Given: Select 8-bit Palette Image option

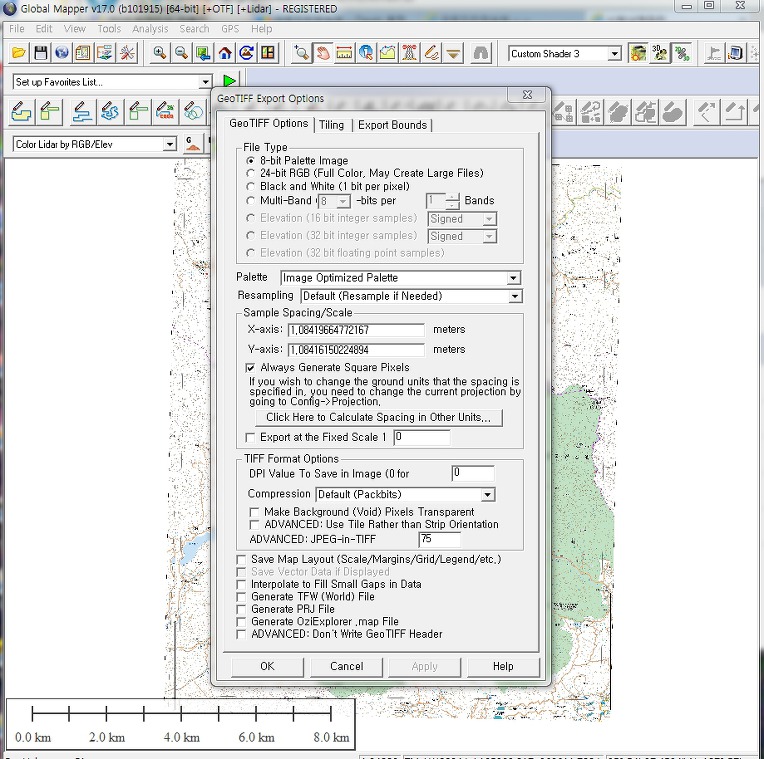Looking at the screenshot, I should [x=298, y=160].
